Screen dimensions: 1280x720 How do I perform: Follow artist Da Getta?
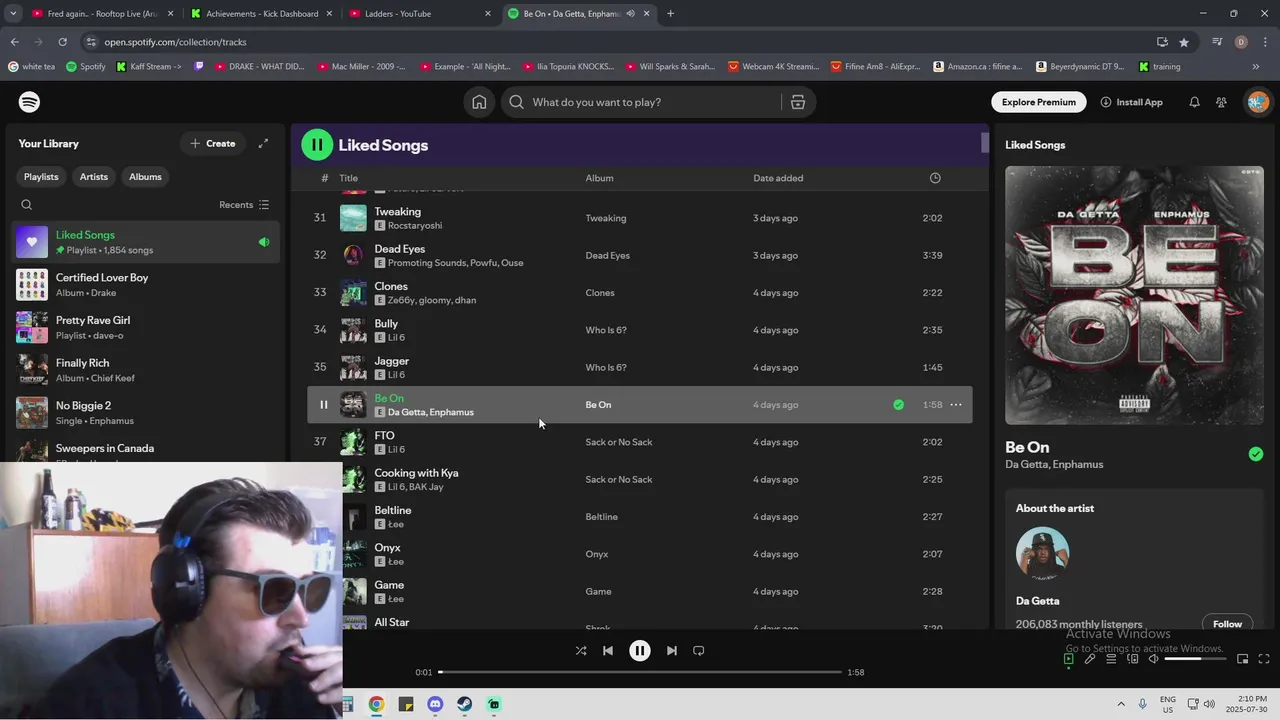1227,624
